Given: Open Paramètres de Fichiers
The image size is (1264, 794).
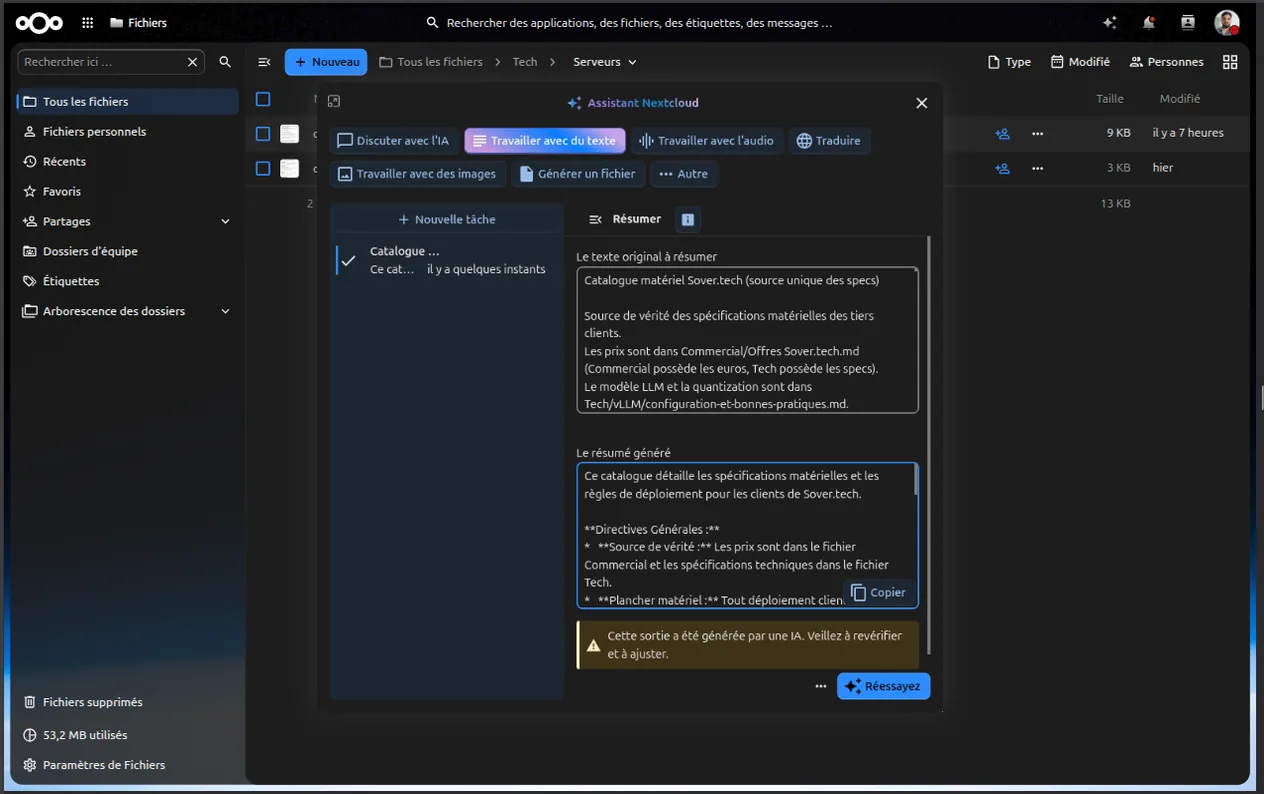Looking at the screenshot, I should (127, 765).
